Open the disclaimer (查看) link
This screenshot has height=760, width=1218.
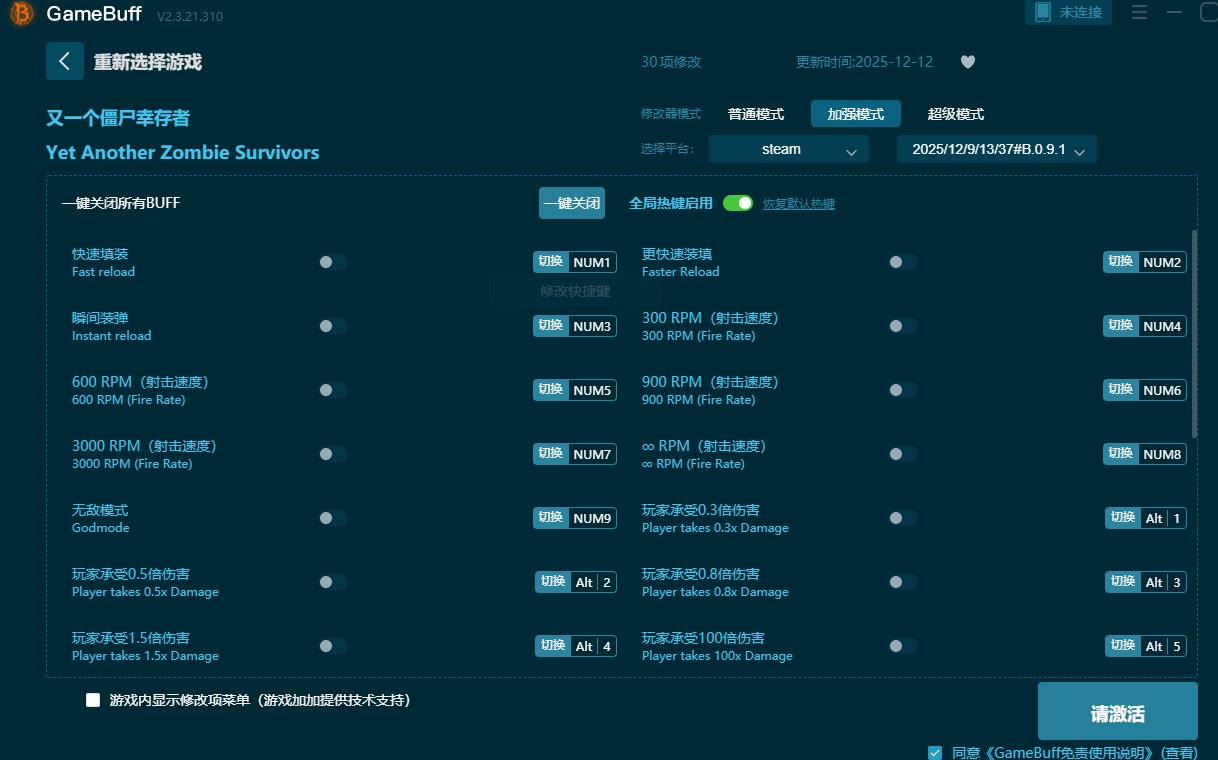pyautogui.click(x=1181, y=753)
